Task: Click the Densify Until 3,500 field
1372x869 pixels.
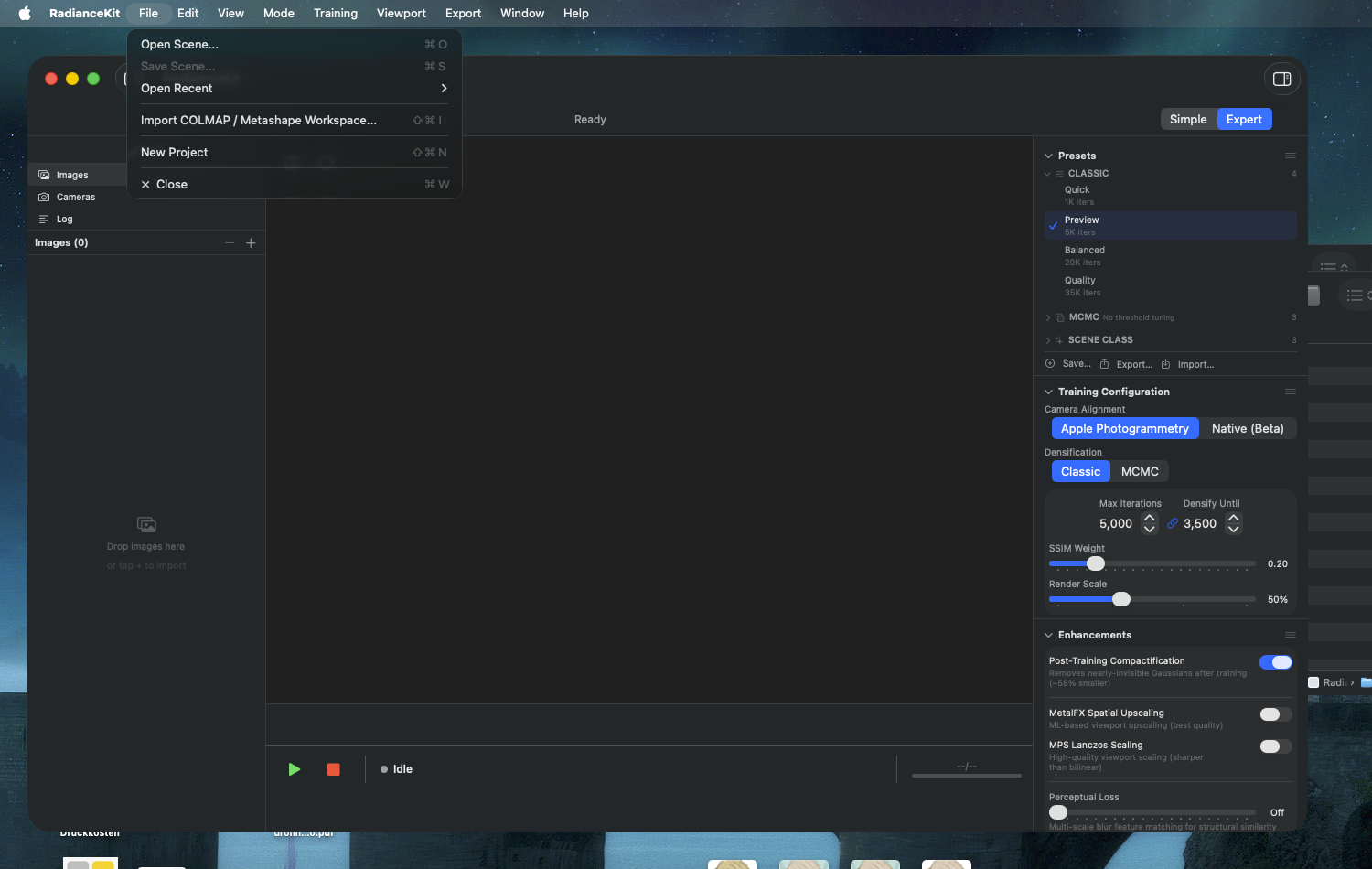Action: click(x=1200, y=523)
